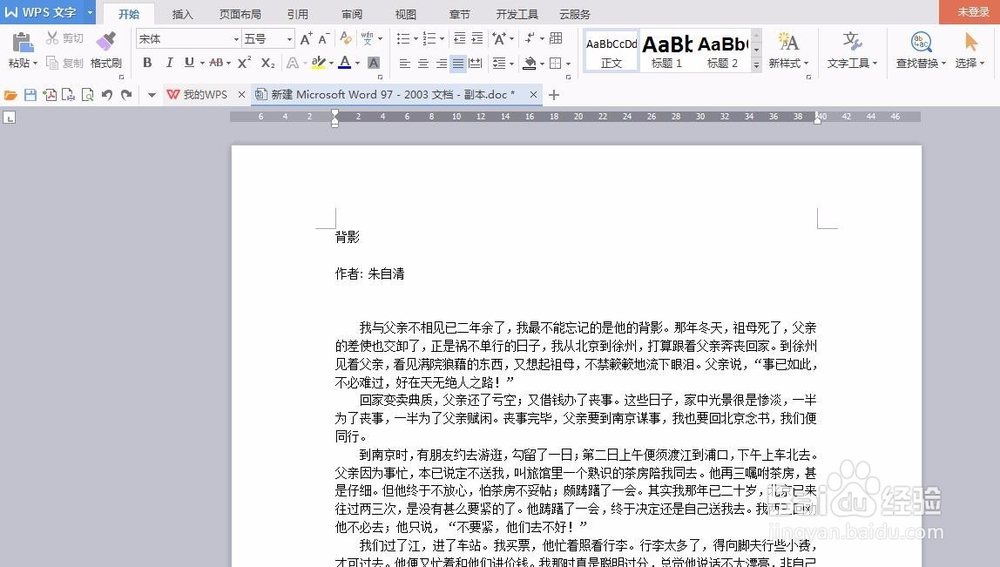The height and width of the screenshot is (567, 1000).
Task: Toggle the bullet list button
Action: point(403,39)
